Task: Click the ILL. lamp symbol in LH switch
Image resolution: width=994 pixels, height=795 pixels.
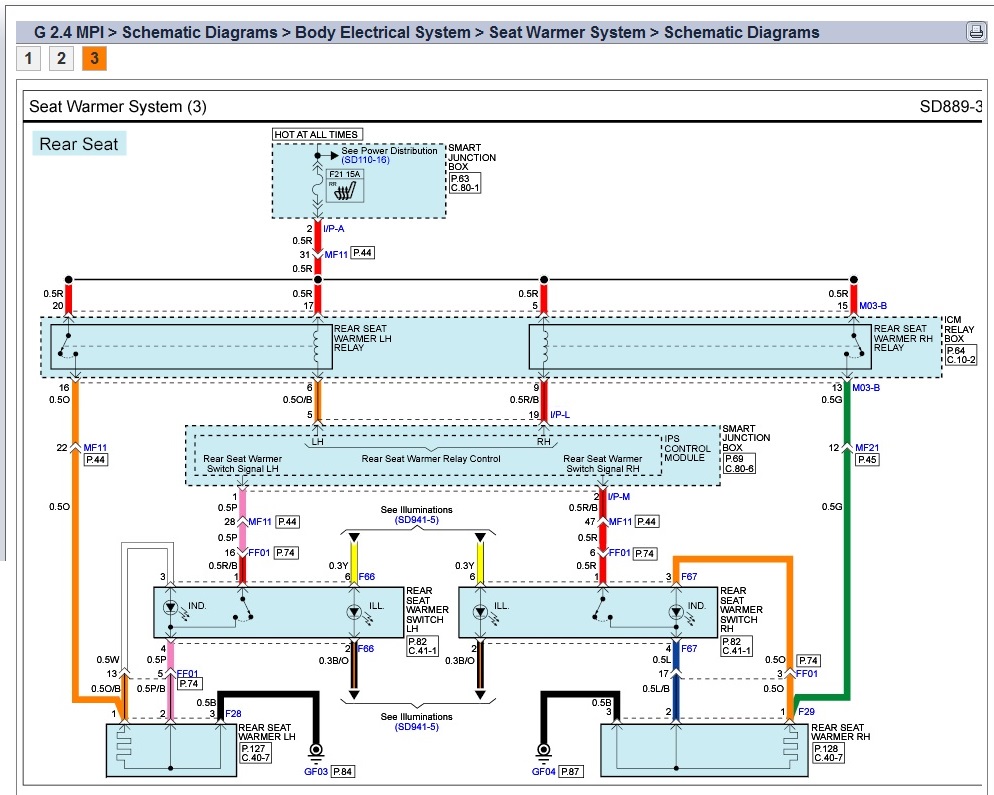Action: click(352, 611)
